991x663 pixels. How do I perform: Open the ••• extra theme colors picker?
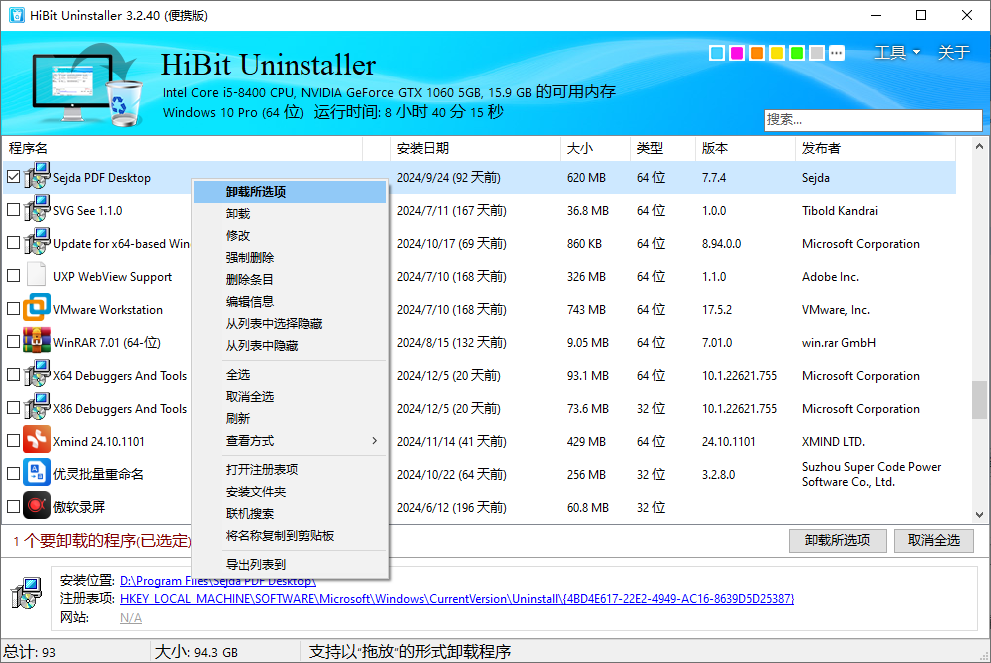tap(836, 52)
